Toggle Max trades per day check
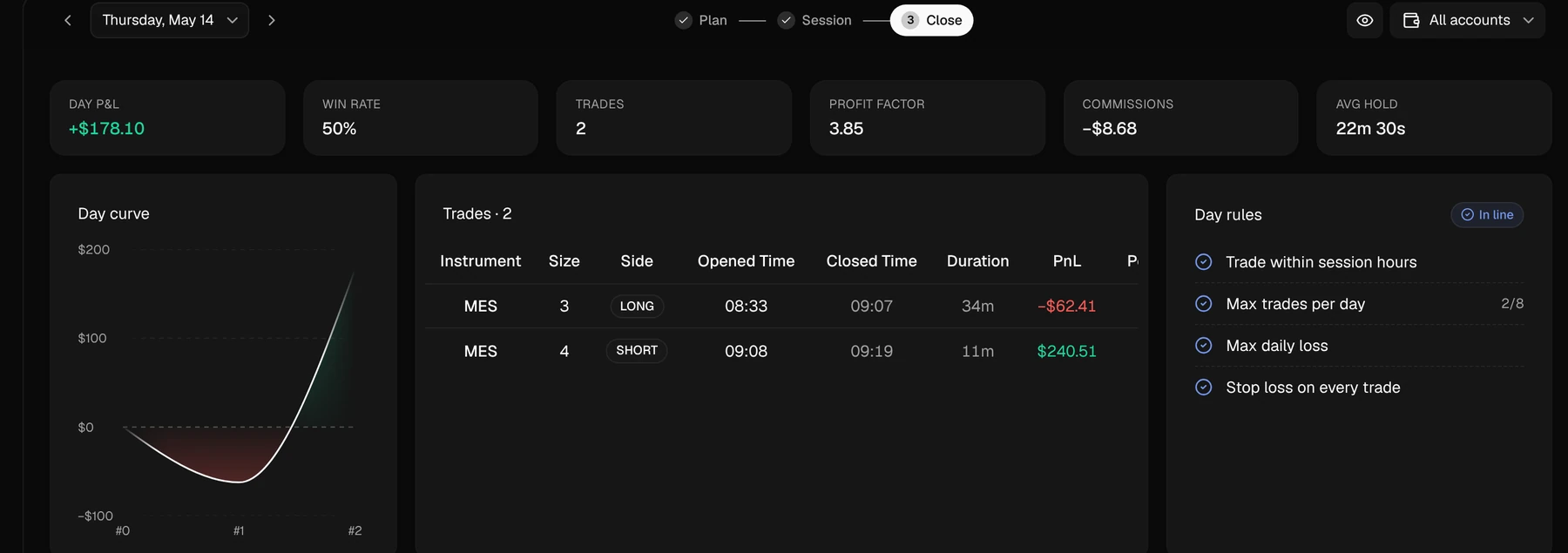The width and height of the screenshot is (1568, 553). (1204, 304)
